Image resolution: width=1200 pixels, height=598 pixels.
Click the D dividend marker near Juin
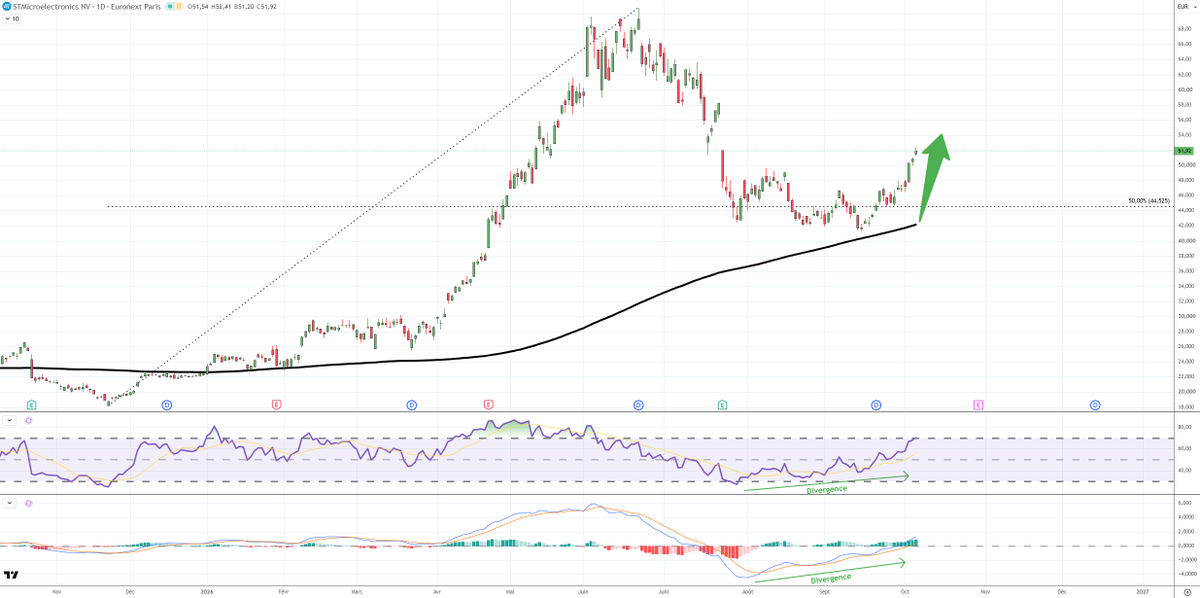pos(638,405)
